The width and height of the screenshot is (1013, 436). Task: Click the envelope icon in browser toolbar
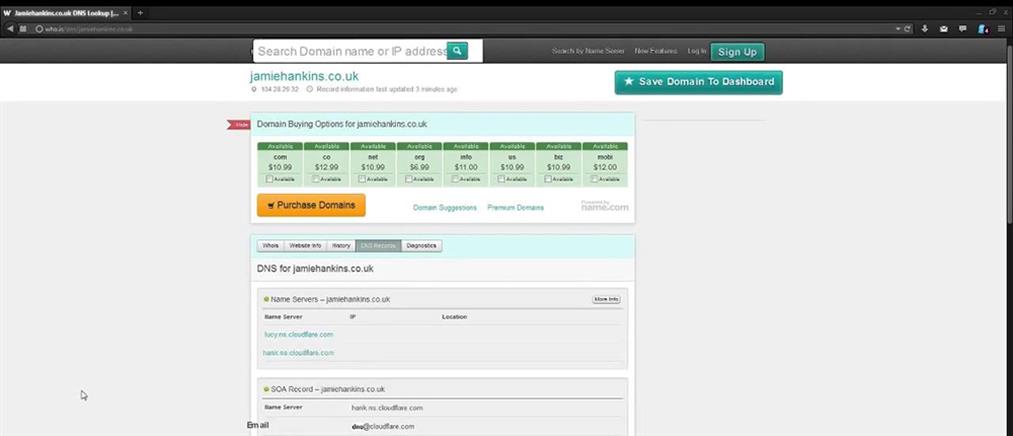pos(943,29)
